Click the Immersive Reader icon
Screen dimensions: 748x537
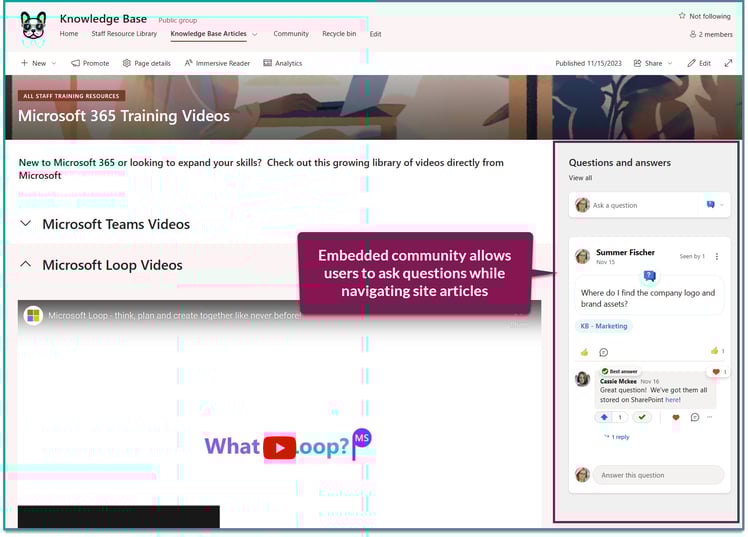188,63
